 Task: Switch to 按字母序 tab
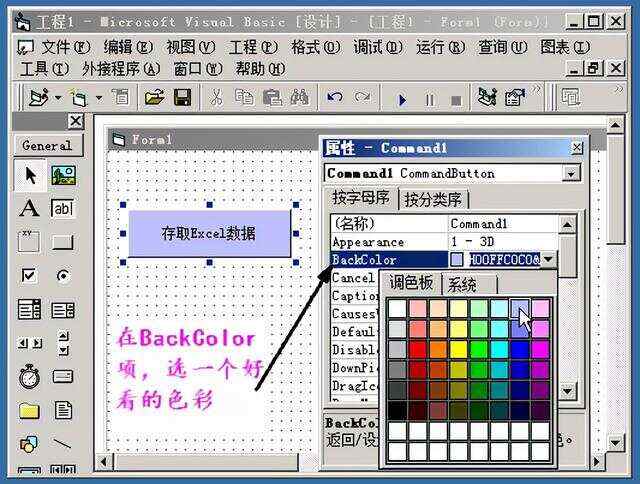point(361,198)
